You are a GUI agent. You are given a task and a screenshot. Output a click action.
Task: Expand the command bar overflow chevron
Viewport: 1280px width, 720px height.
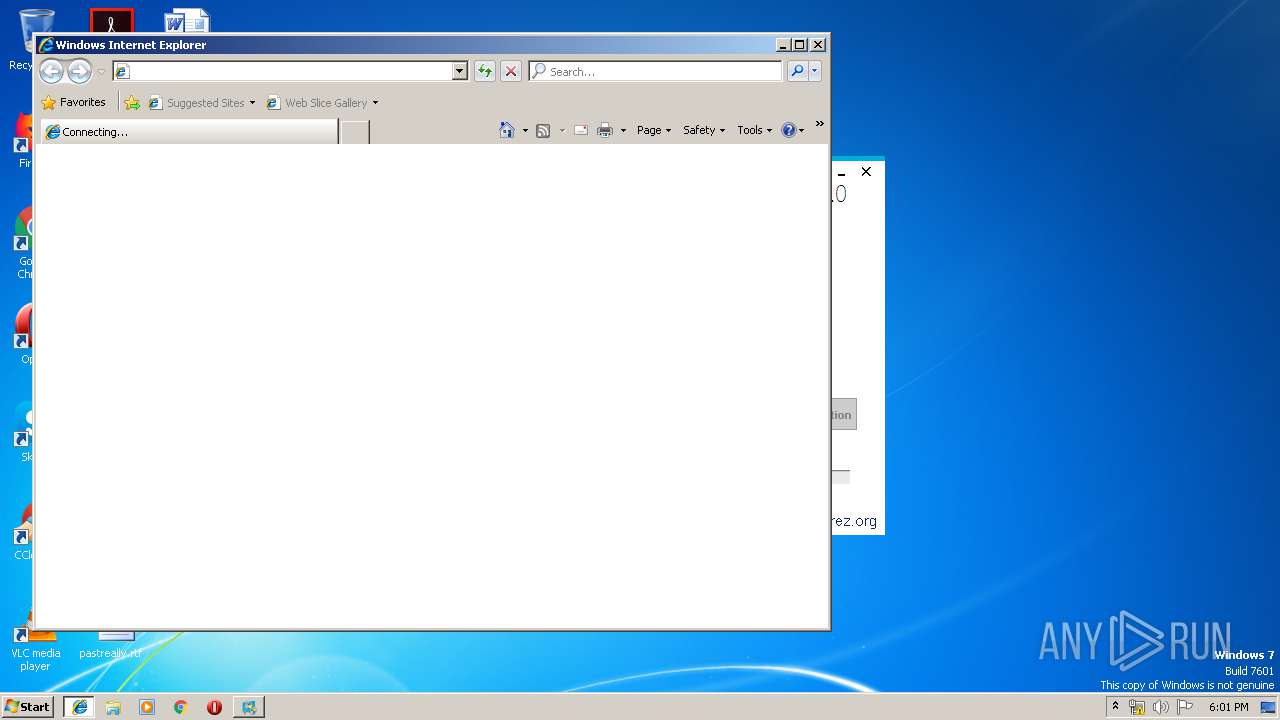click(819, 124)
